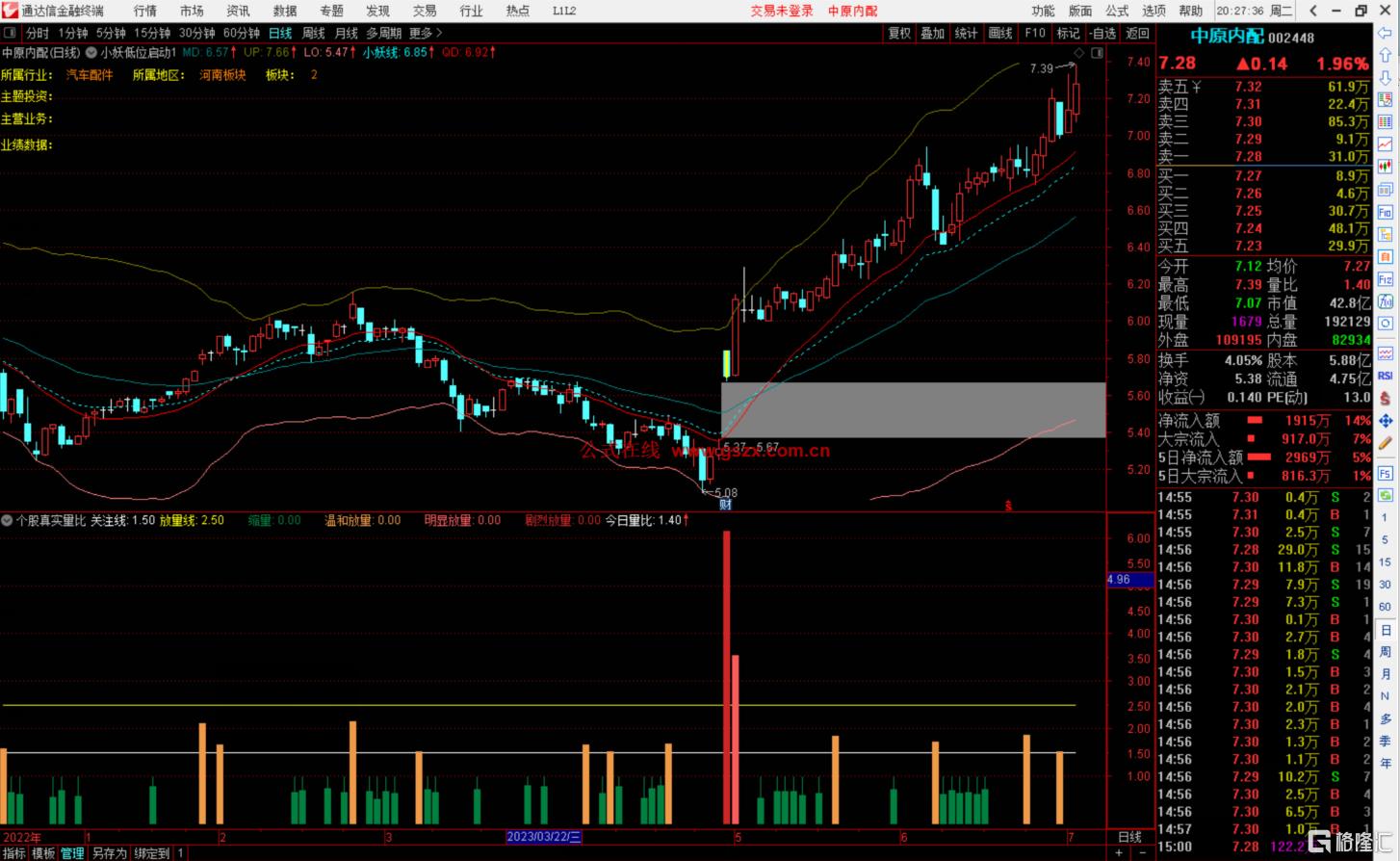The image size is (1400, 861).
Task: Click the down arrow icon in right sidebar
Action: pos(1386,78)
